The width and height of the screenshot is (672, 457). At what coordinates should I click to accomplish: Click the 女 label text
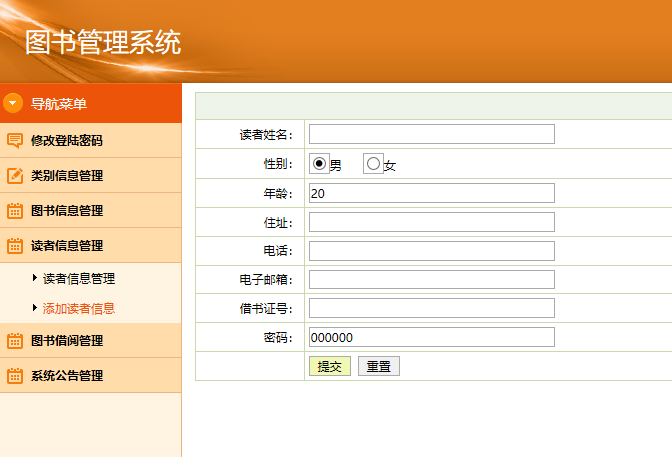(x=390, y=165)
